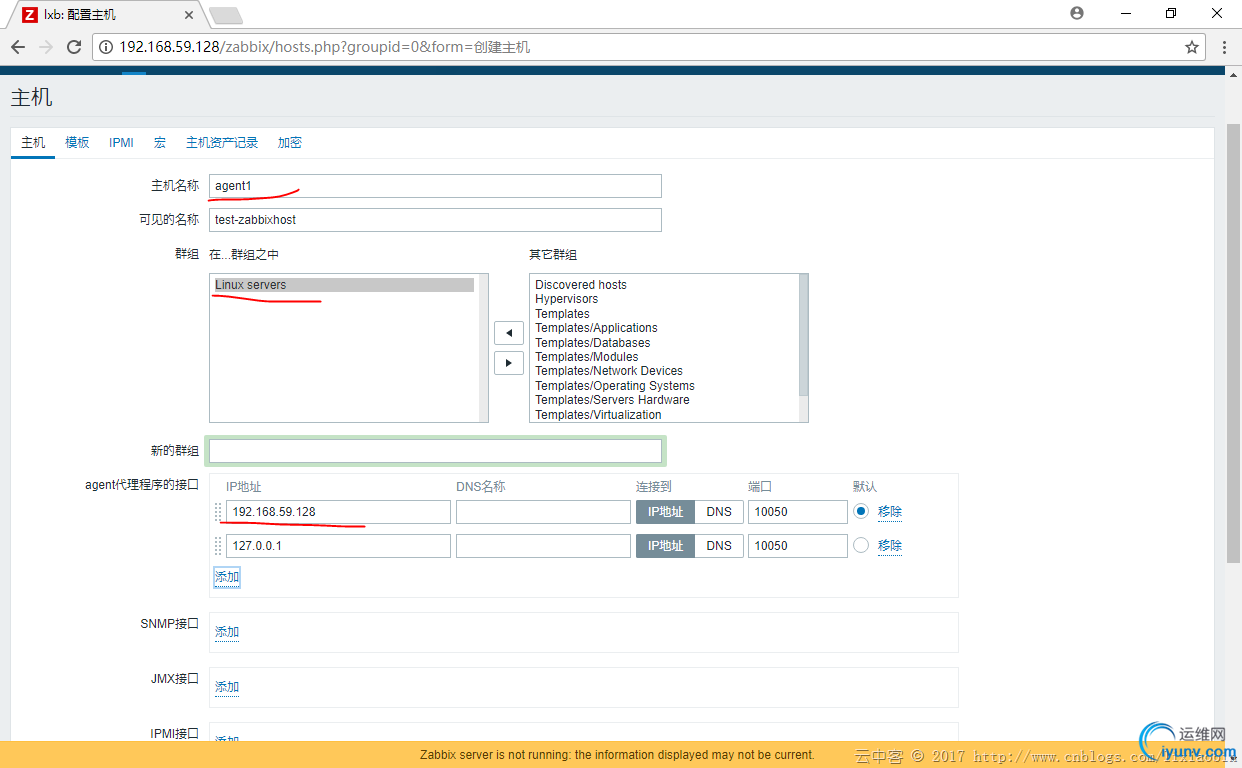1242x768 pixels.
Task: Open the Chrome menu (three dots)
Action: click(1225, 47)
